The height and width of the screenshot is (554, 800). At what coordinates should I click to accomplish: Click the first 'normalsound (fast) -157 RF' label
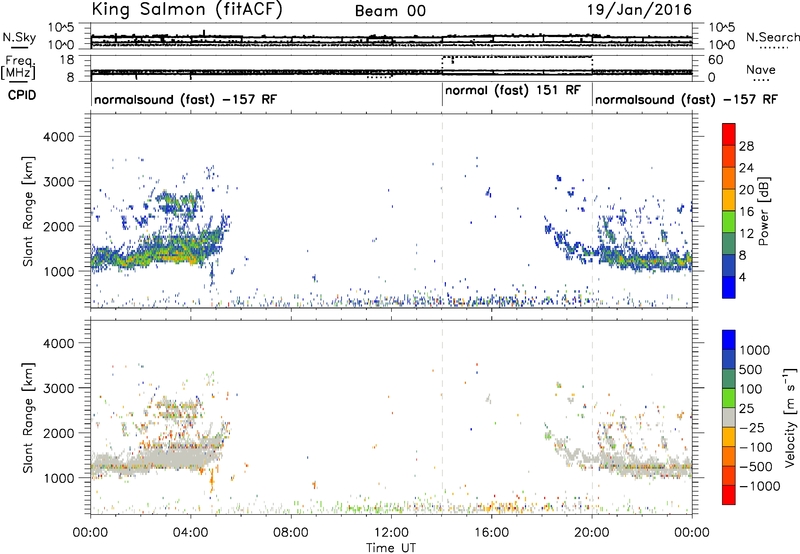[x=185, y=99]
